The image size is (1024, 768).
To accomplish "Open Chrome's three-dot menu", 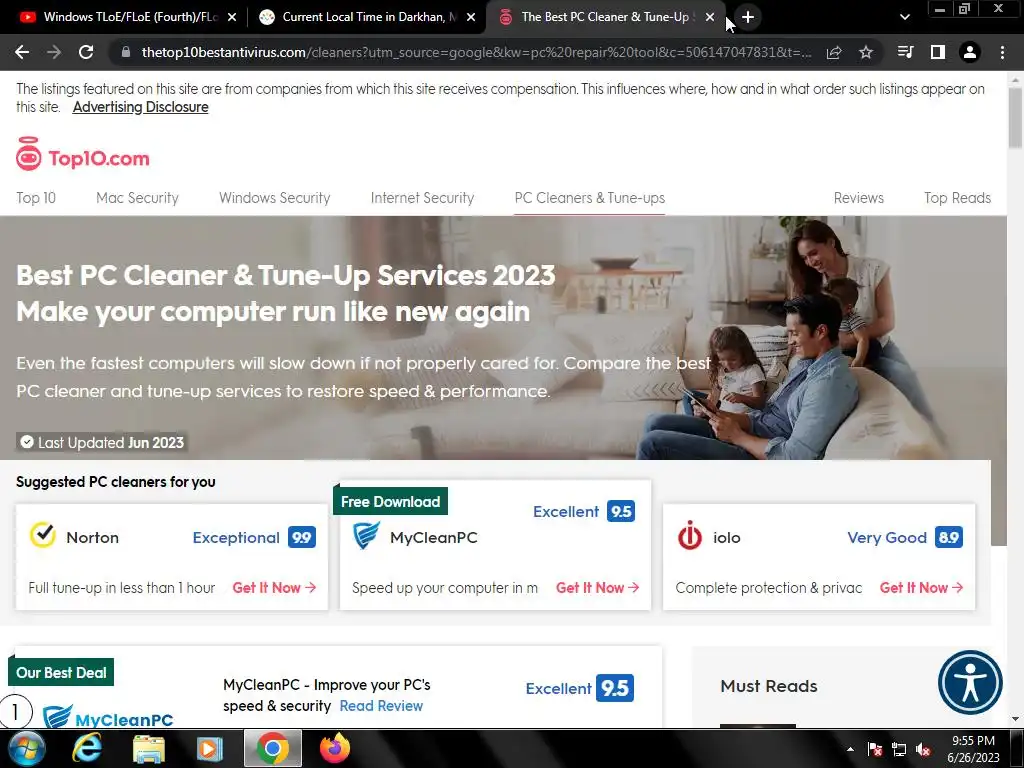I will (1002, 52).
